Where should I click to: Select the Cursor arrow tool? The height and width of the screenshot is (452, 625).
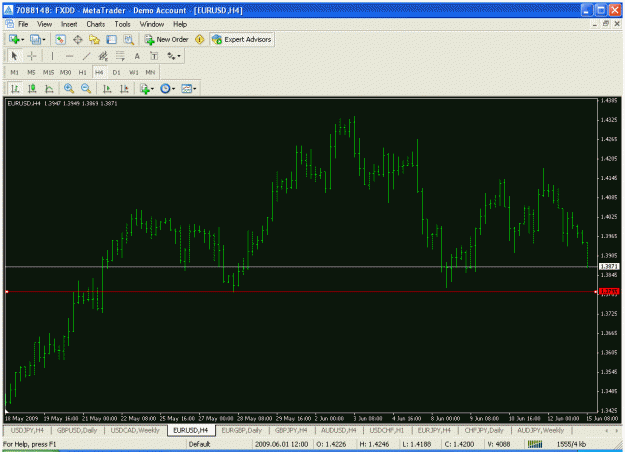tap(14, 56)
